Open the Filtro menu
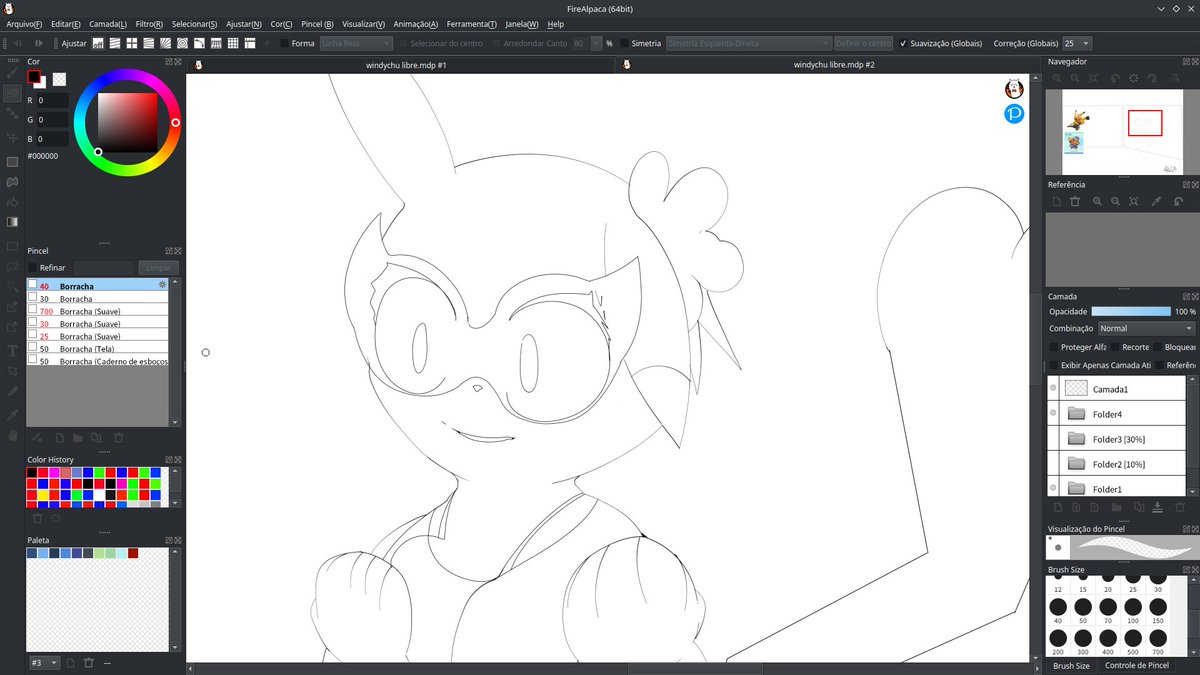Viewport: 1200px width, 675px height. (x=149, y=23)
